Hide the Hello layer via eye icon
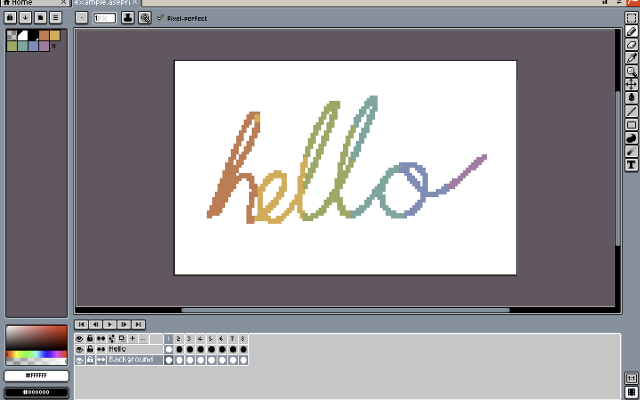This screenshot has width=640, height=400. [x=79, y=349]
